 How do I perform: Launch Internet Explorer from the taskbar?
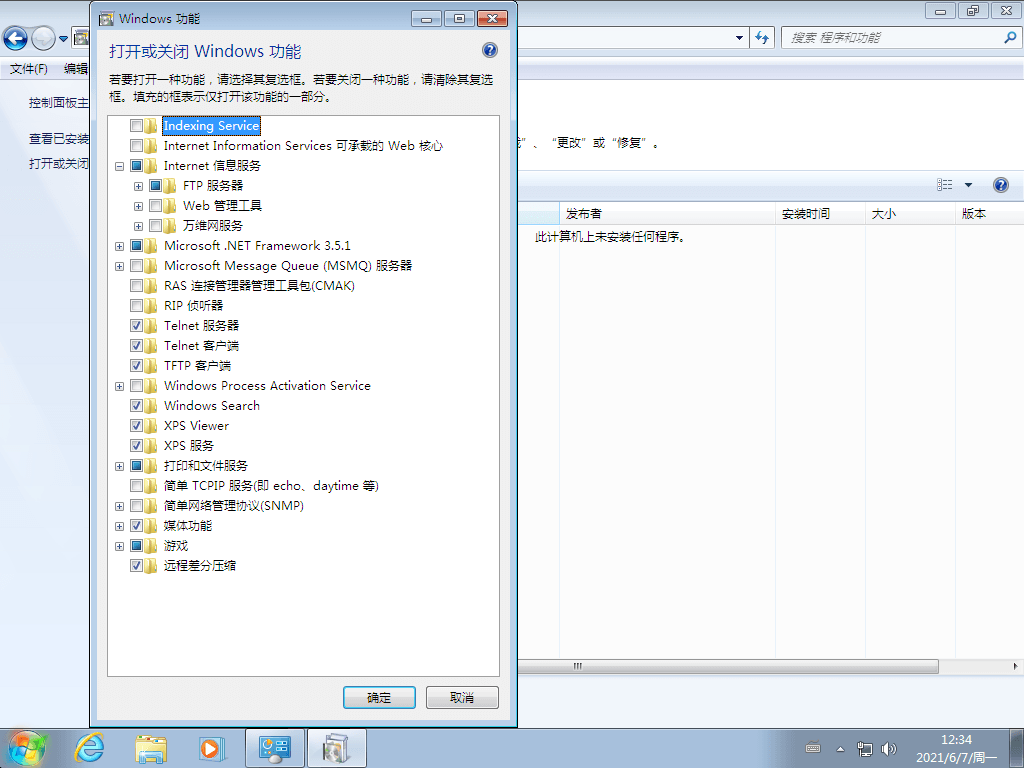click(88, 747)
